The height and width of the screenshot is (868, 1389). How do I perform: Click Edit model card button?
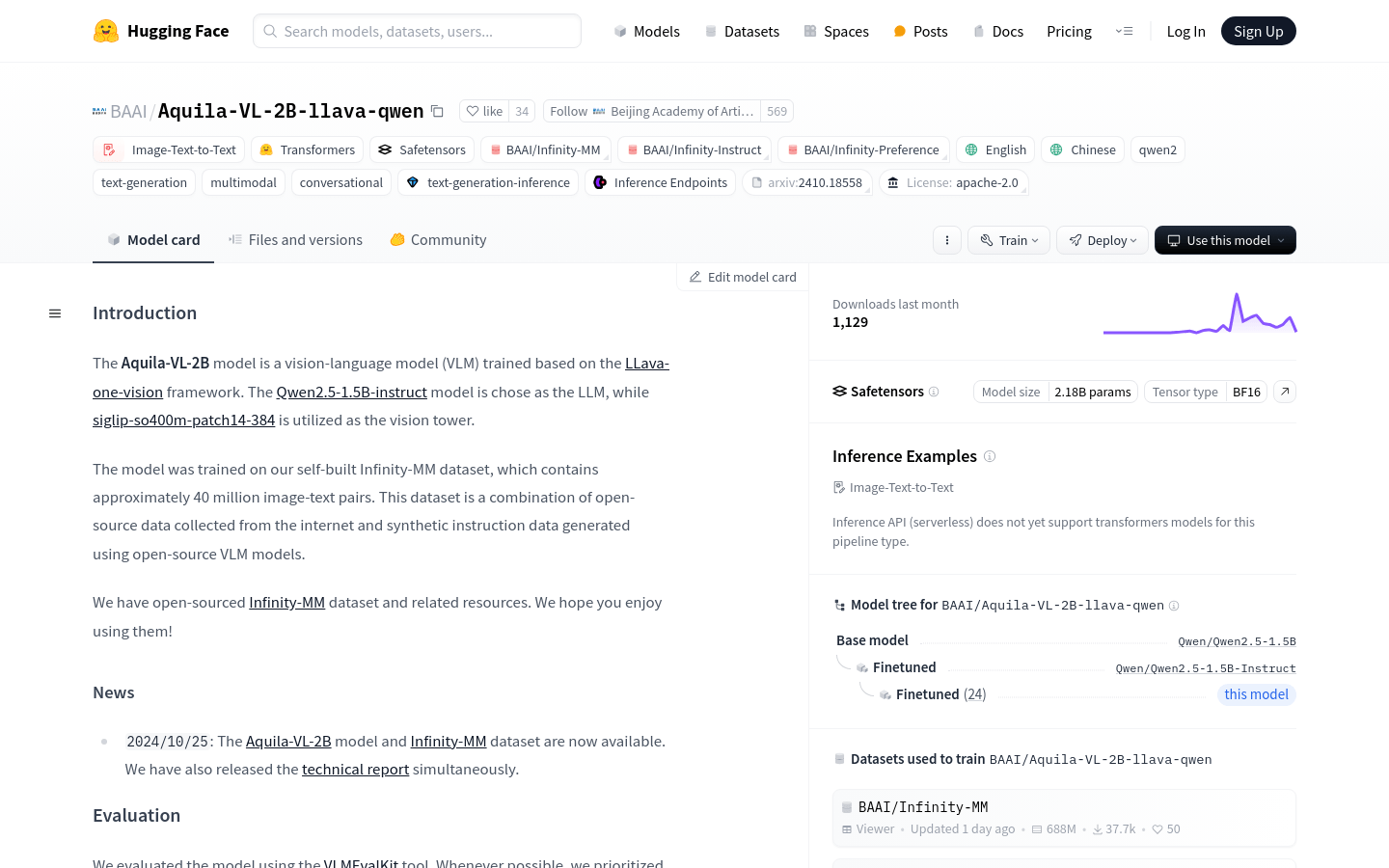pos(743,277)
